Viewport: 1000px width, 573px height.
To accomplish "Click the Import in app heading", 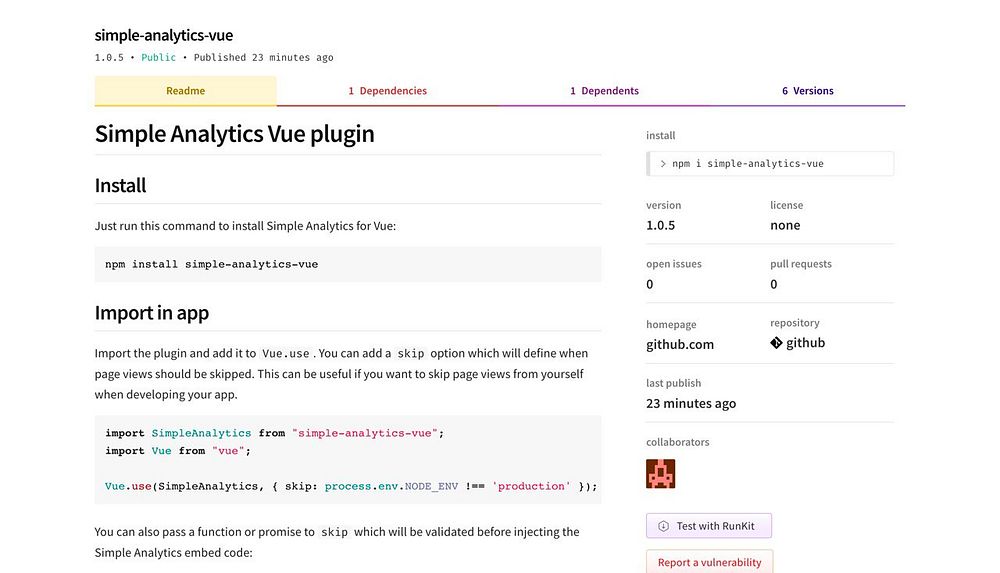I will point(152,313).
